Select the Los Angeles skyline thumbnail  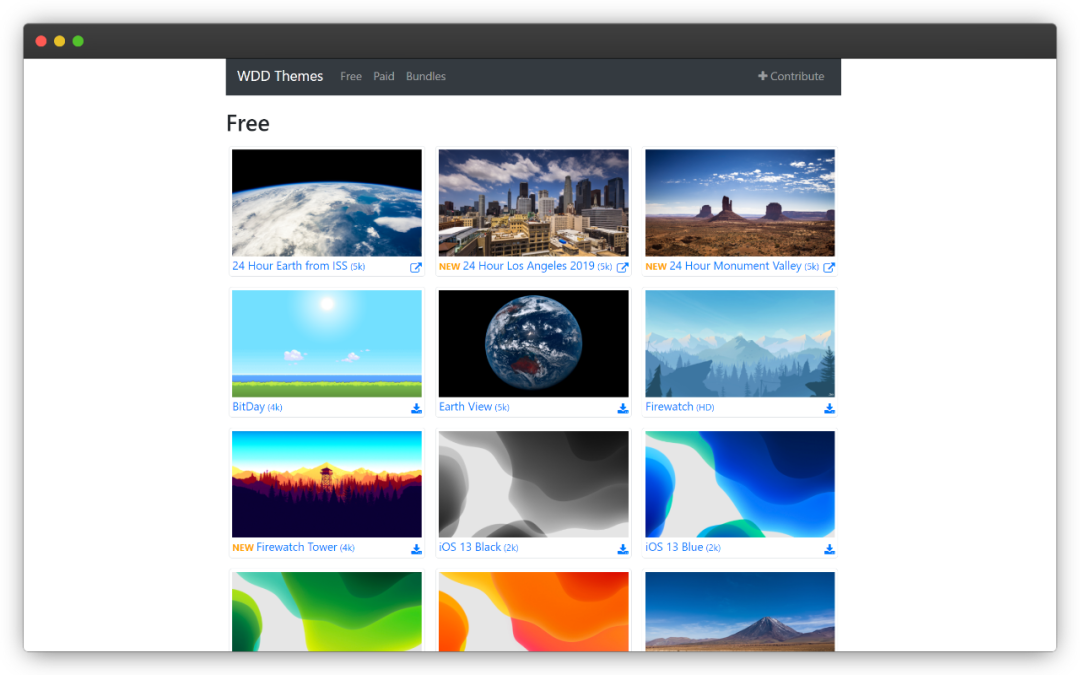tap(533, 202)
